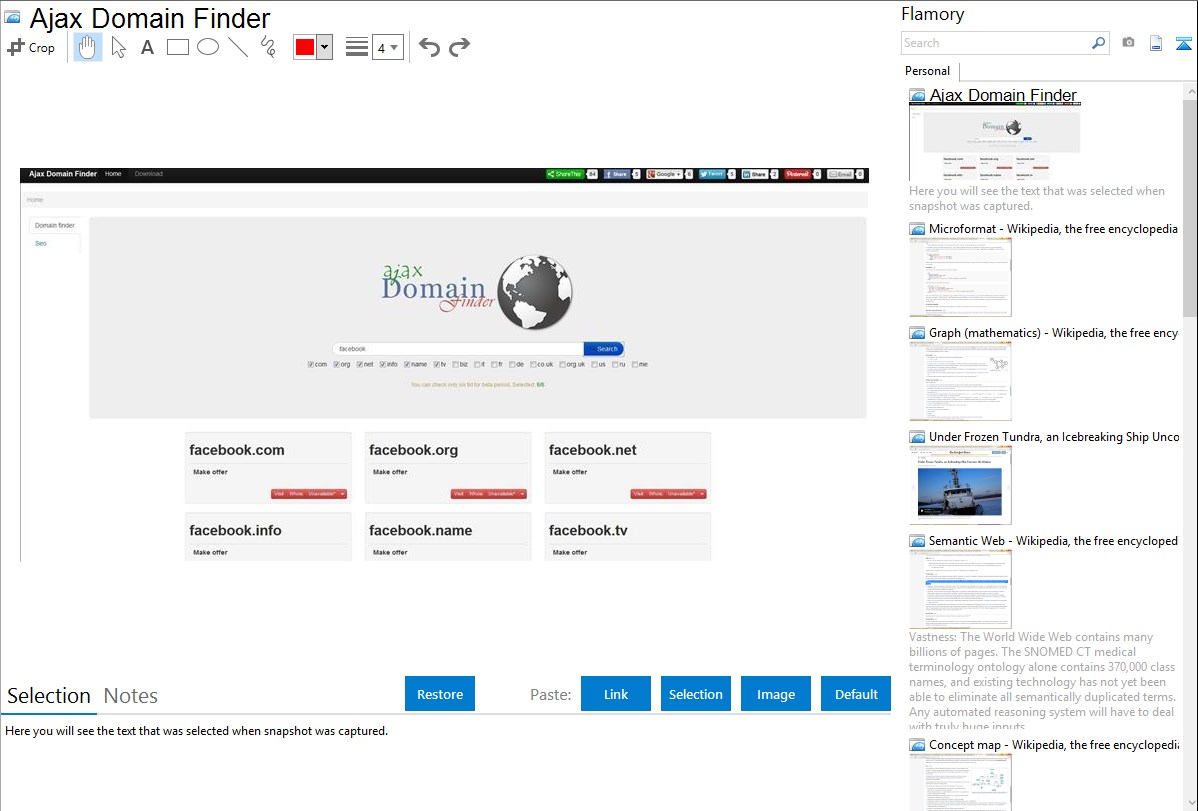Click the Restore button
The image size is (1198, 811).
click(440, 694)
